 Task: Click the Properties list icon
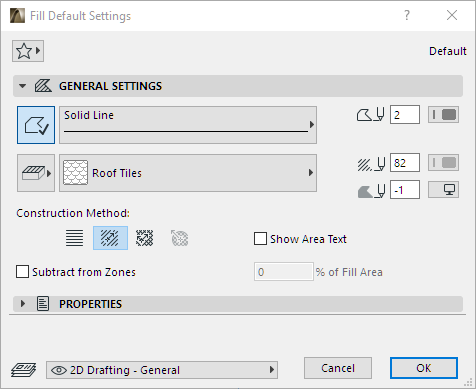43,304
